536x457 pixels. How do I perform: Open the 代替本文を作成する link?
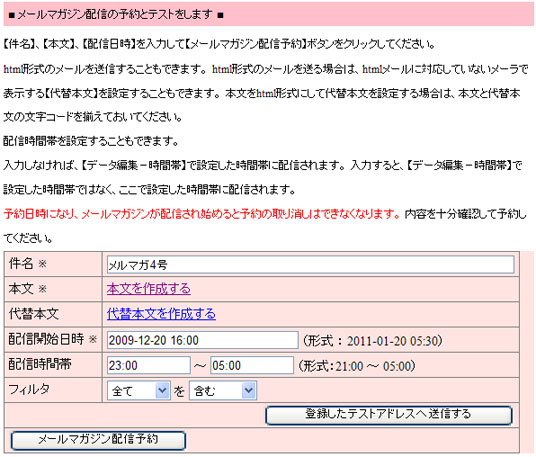coord(161,314)
